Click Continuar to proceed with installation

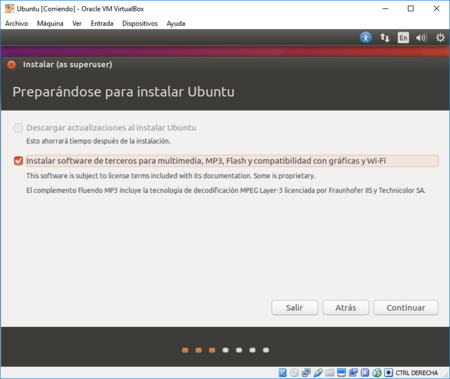(x=406, y=308)
